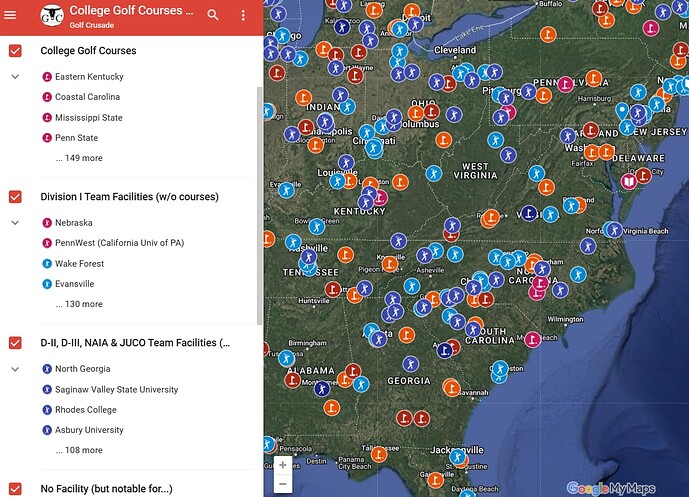Zoom out with the minus button
The width and height of the screenshot is (689, 497).
(283, 484)
